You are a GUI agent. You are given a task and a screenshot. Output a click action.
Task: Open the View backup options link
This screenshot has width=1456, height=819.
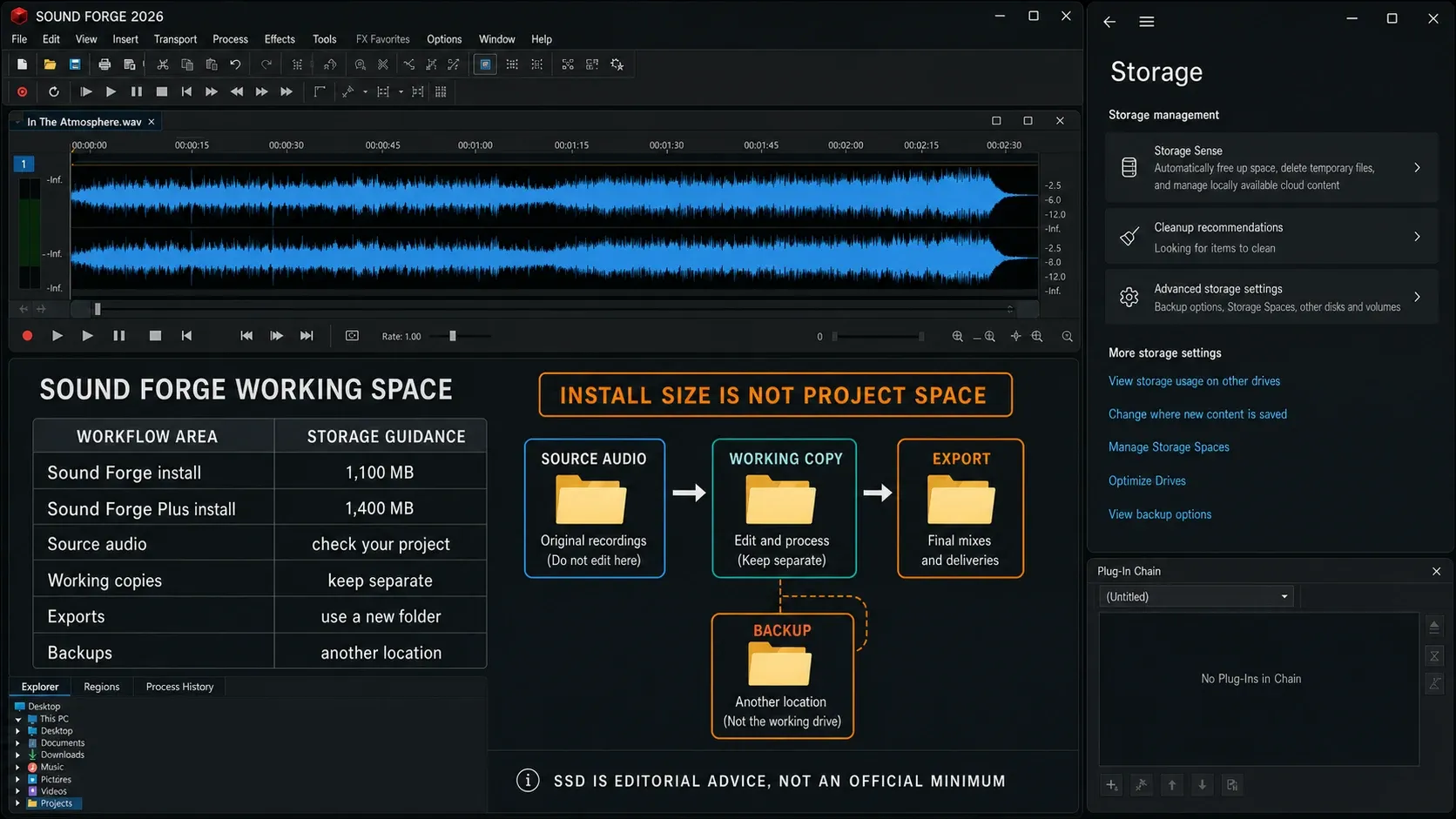point(1160,514)
